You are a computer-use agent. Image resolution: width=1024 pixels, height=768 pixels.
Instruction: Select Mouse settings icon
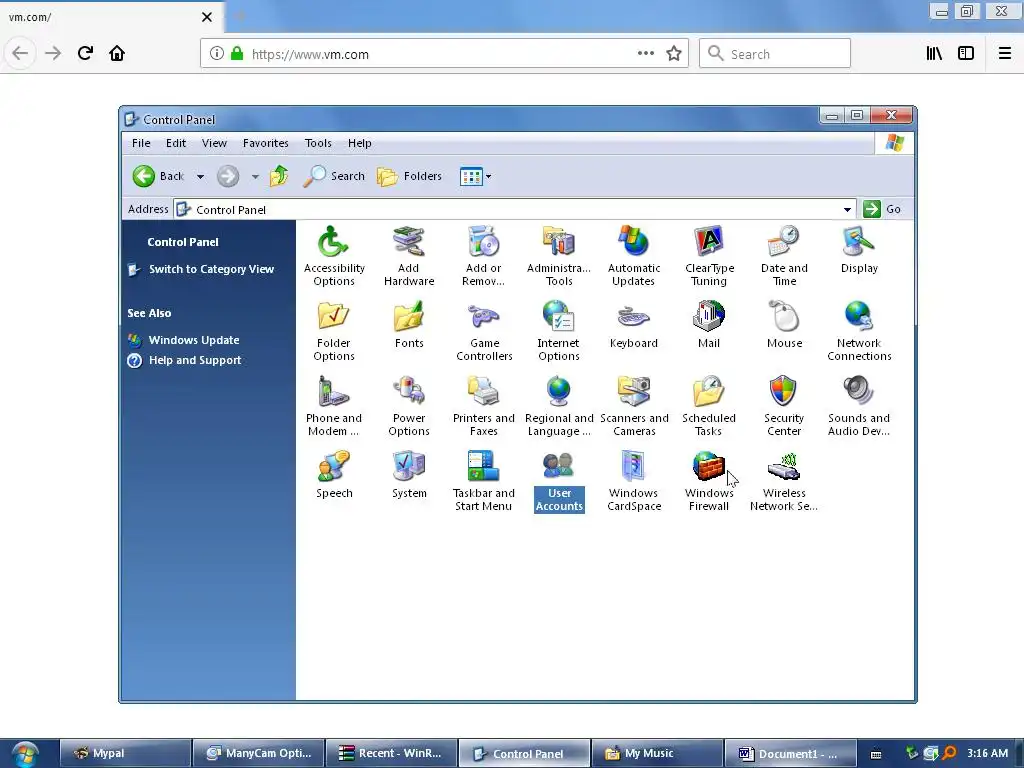point(784,325)
